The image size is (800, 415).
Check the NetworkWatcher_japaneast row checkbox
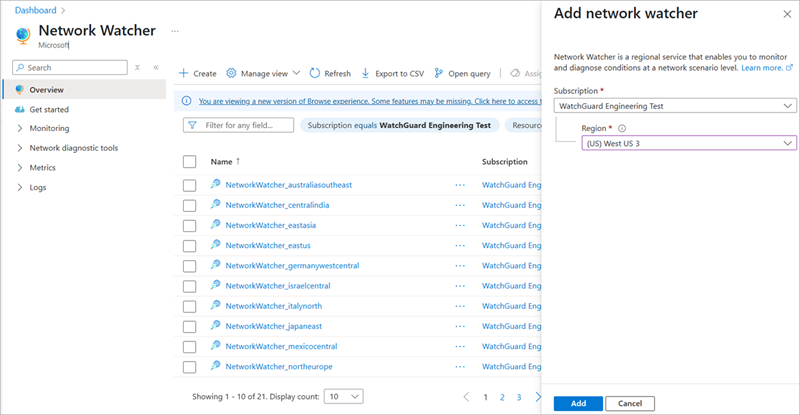(189, 326)
